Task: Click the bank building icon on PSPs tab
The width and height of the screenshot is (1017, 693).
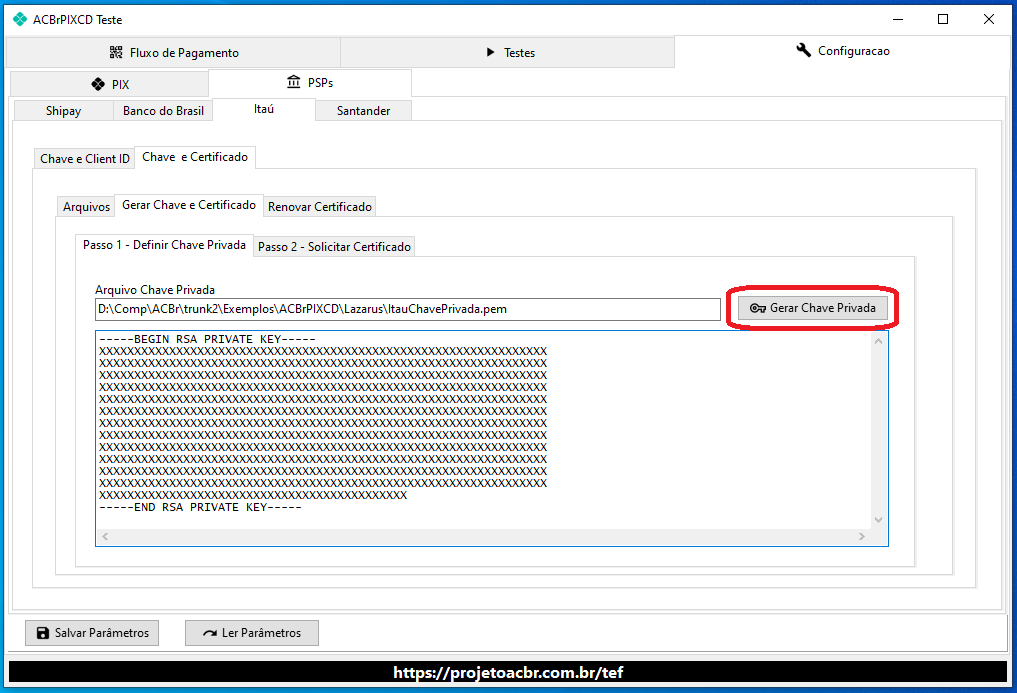Action: click(x=294, y=82)
